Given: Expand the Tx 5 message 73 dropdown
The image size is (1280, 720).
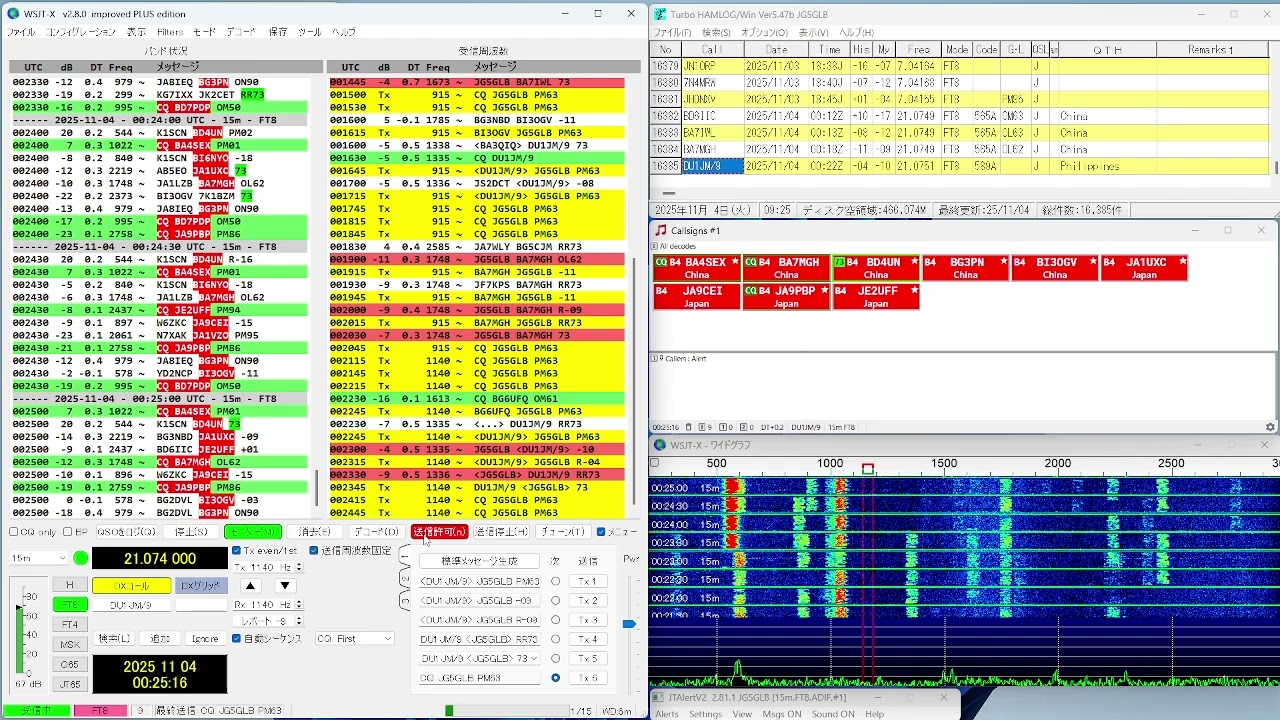Looking at the screenshot, I should pos(535,659).
